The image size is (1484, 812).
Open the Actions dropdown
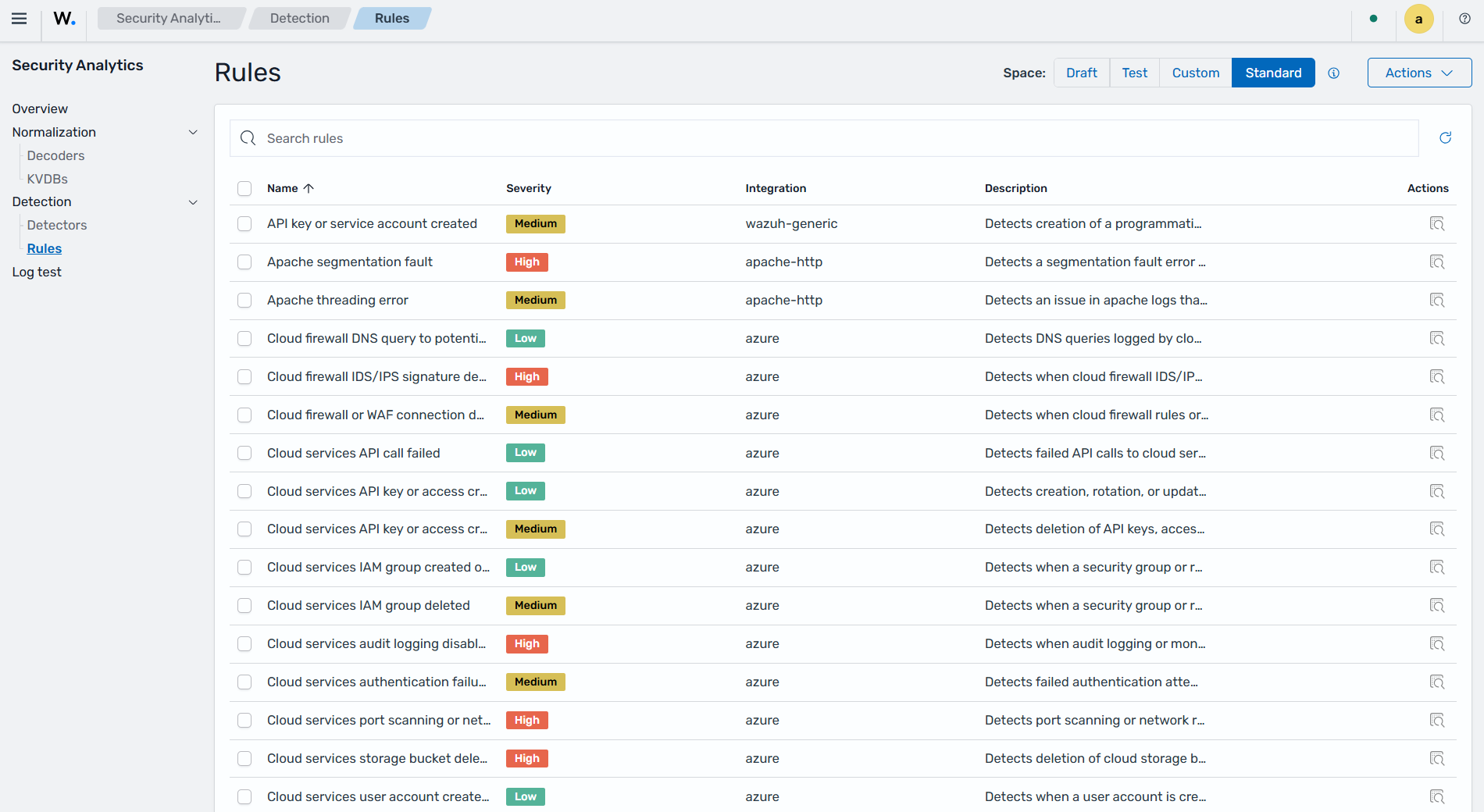(x=1419, y=73)
